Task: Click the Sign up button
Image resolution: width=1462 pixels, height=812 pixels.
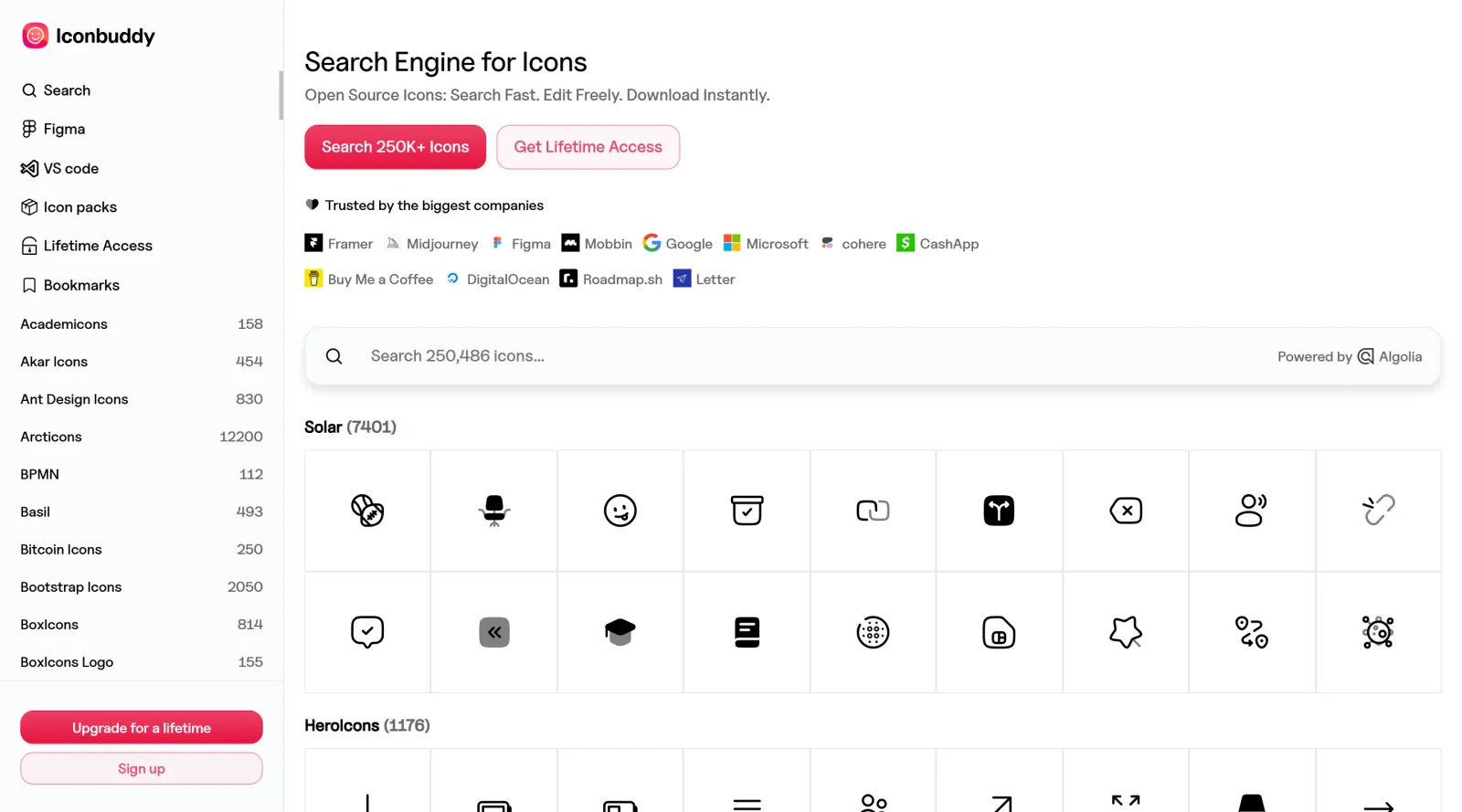Action: coord(142,769)
